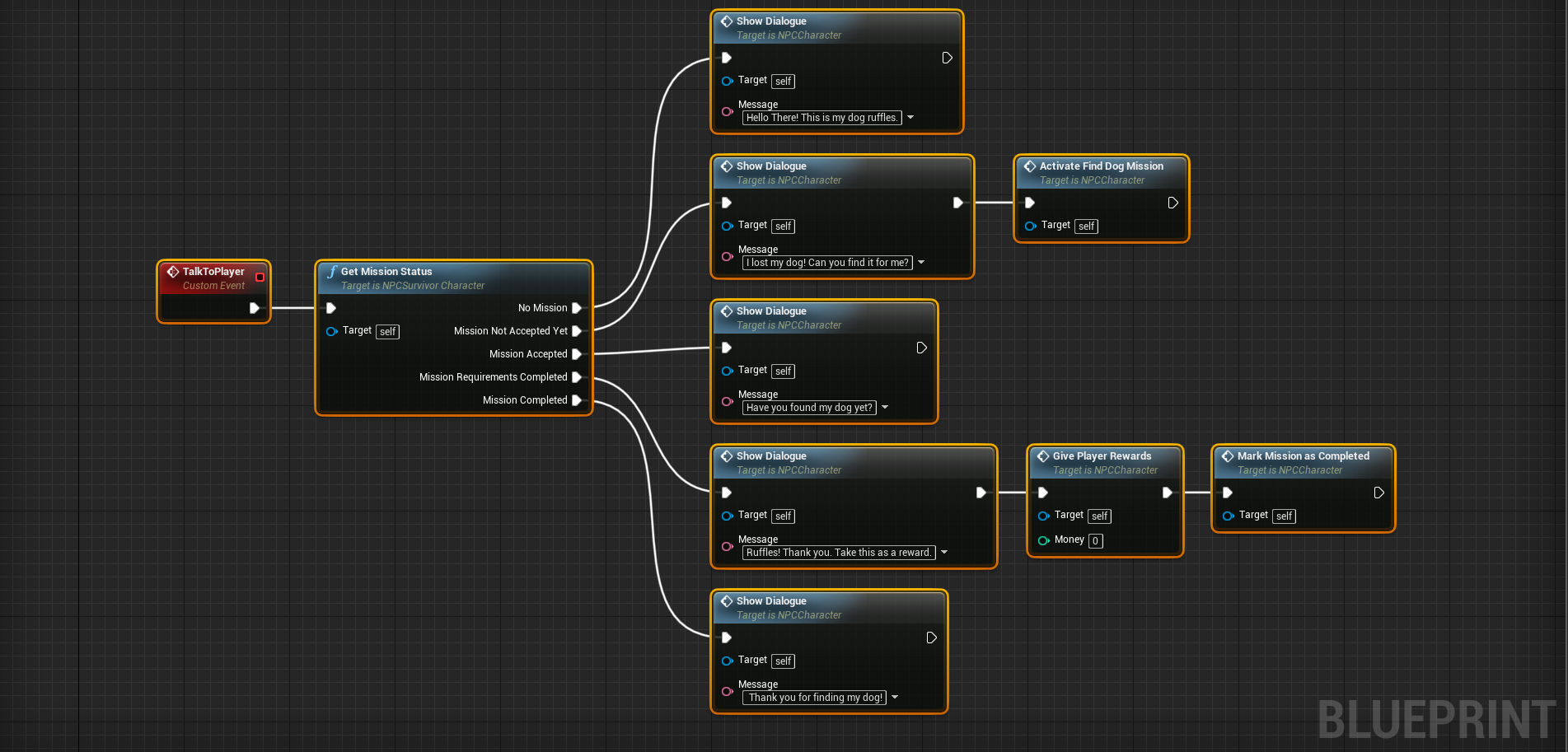Select the Get Mission Status node title
This screenshot has height=752, width=1568.
tap(386, 272)
